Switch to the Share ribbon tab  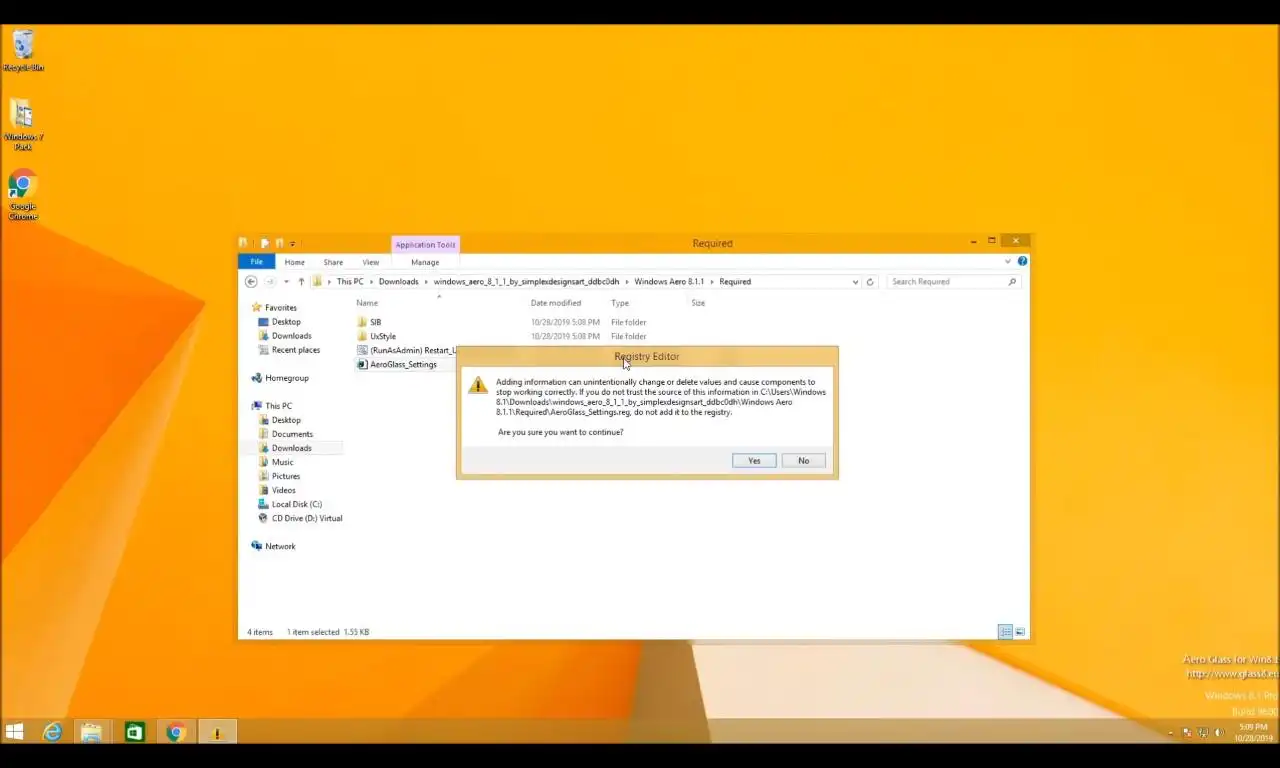coord(333,262)
